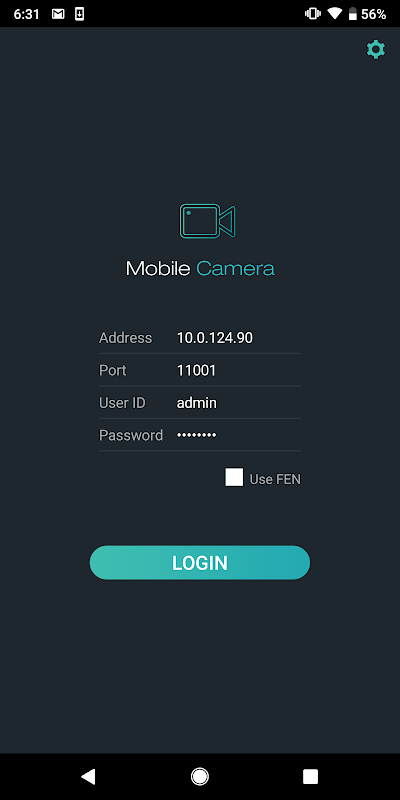Screen dimensions: 400x800
Task: Tap the Gmail notification icon
Action: 59,14
